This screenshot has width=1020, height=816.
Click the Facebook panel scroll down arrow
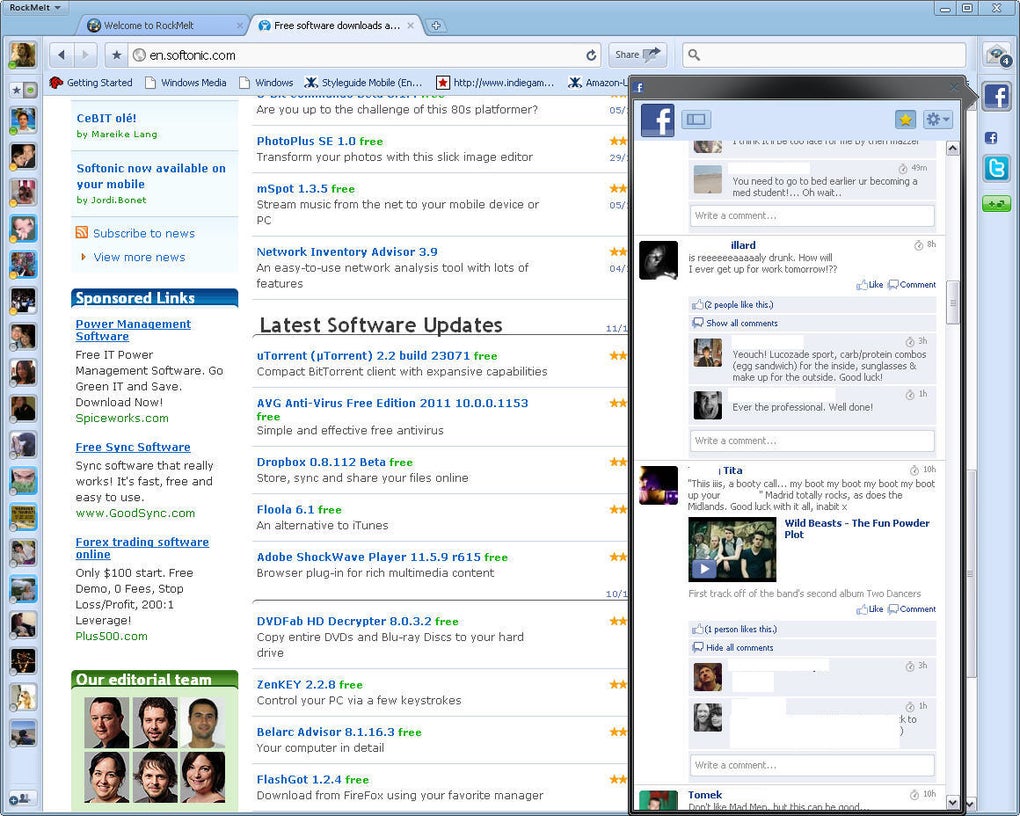coord(952,802)
